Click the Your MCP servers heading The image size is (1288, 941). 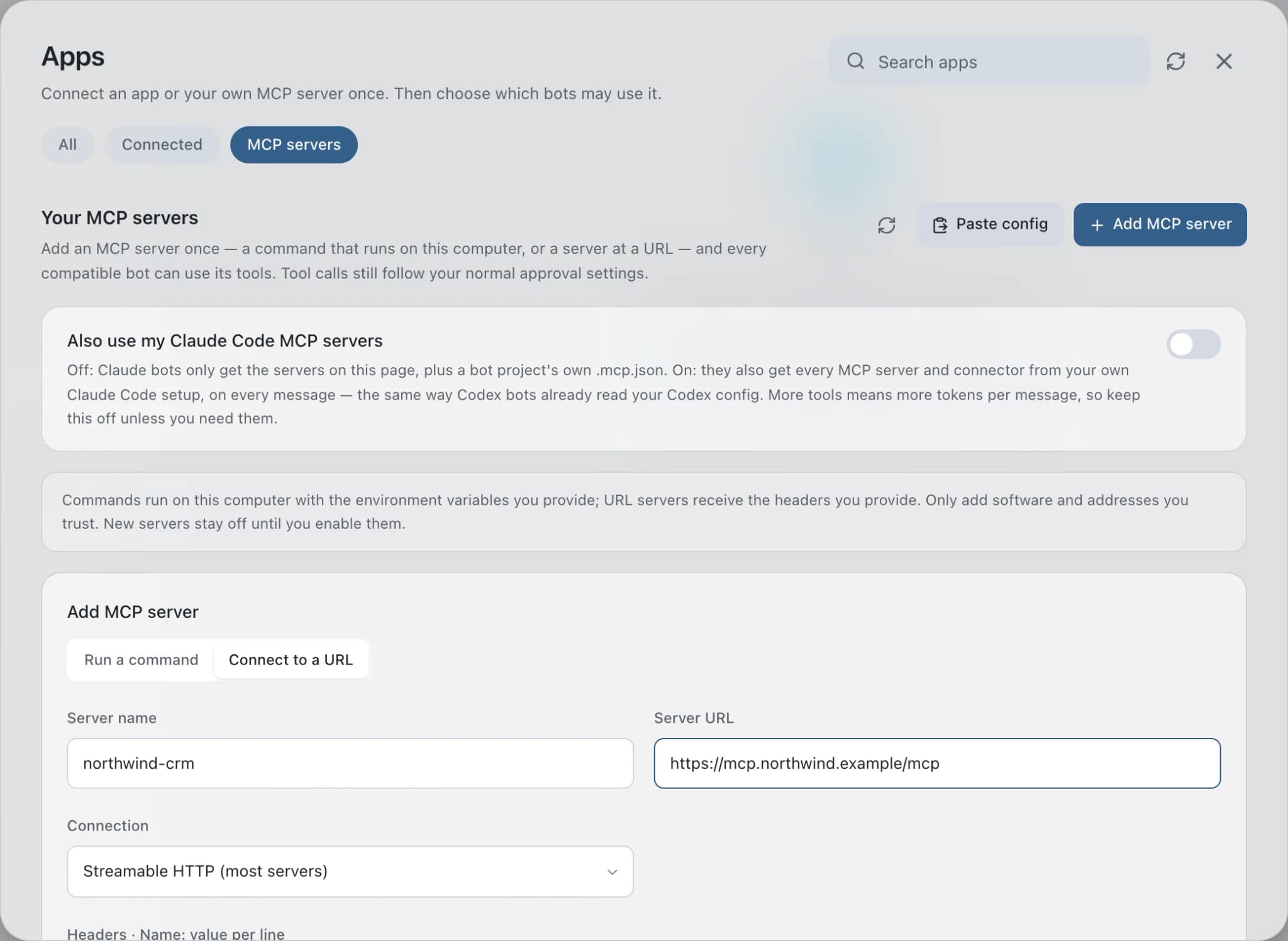(119, 217)
